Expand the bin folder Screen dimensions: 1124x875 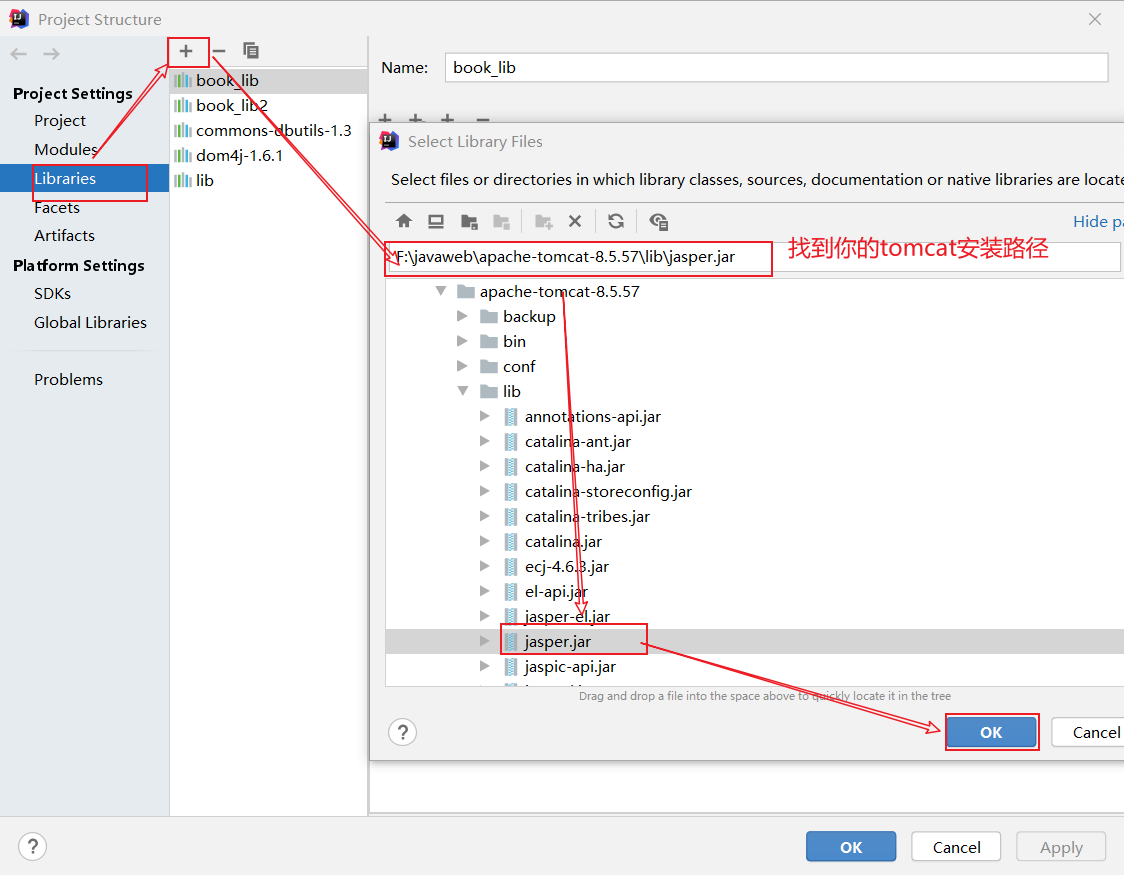462,341
